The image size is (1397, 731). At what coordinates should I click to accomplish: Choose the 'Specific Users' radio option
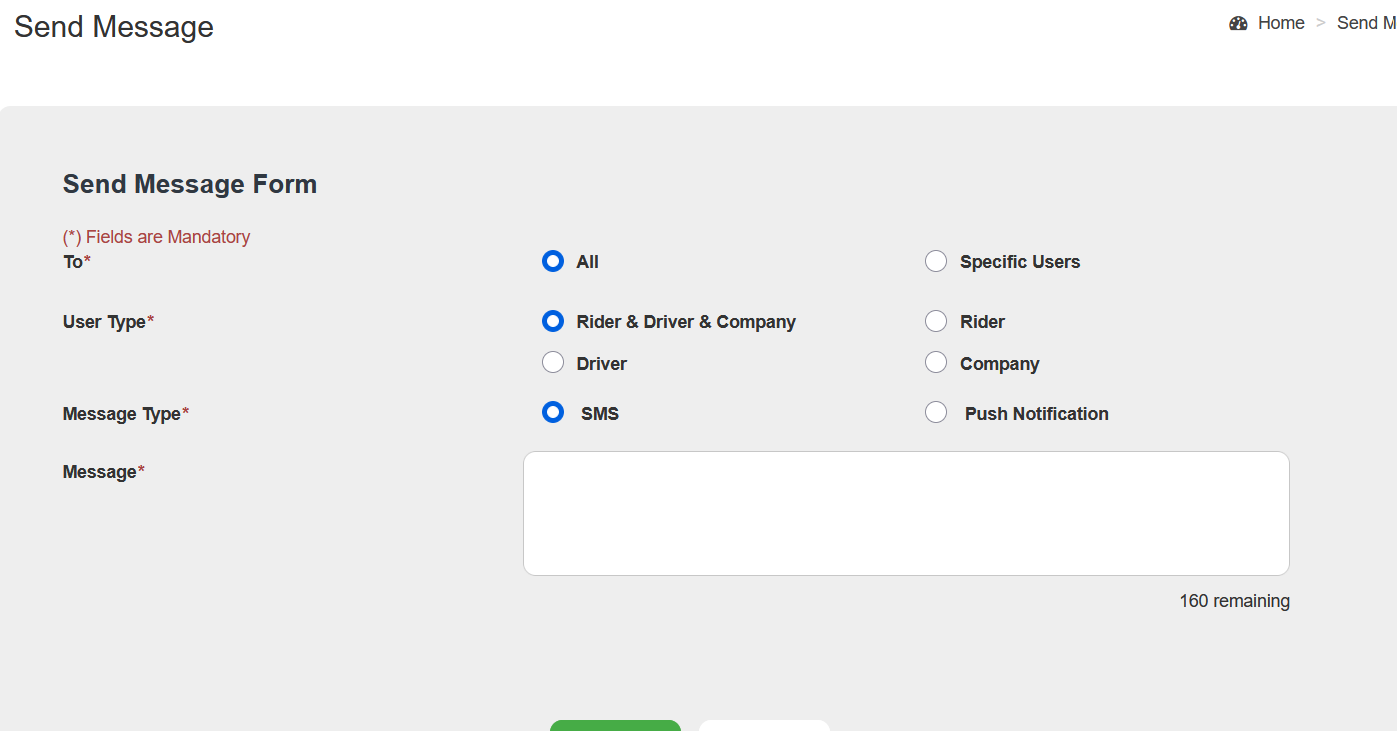936,261
